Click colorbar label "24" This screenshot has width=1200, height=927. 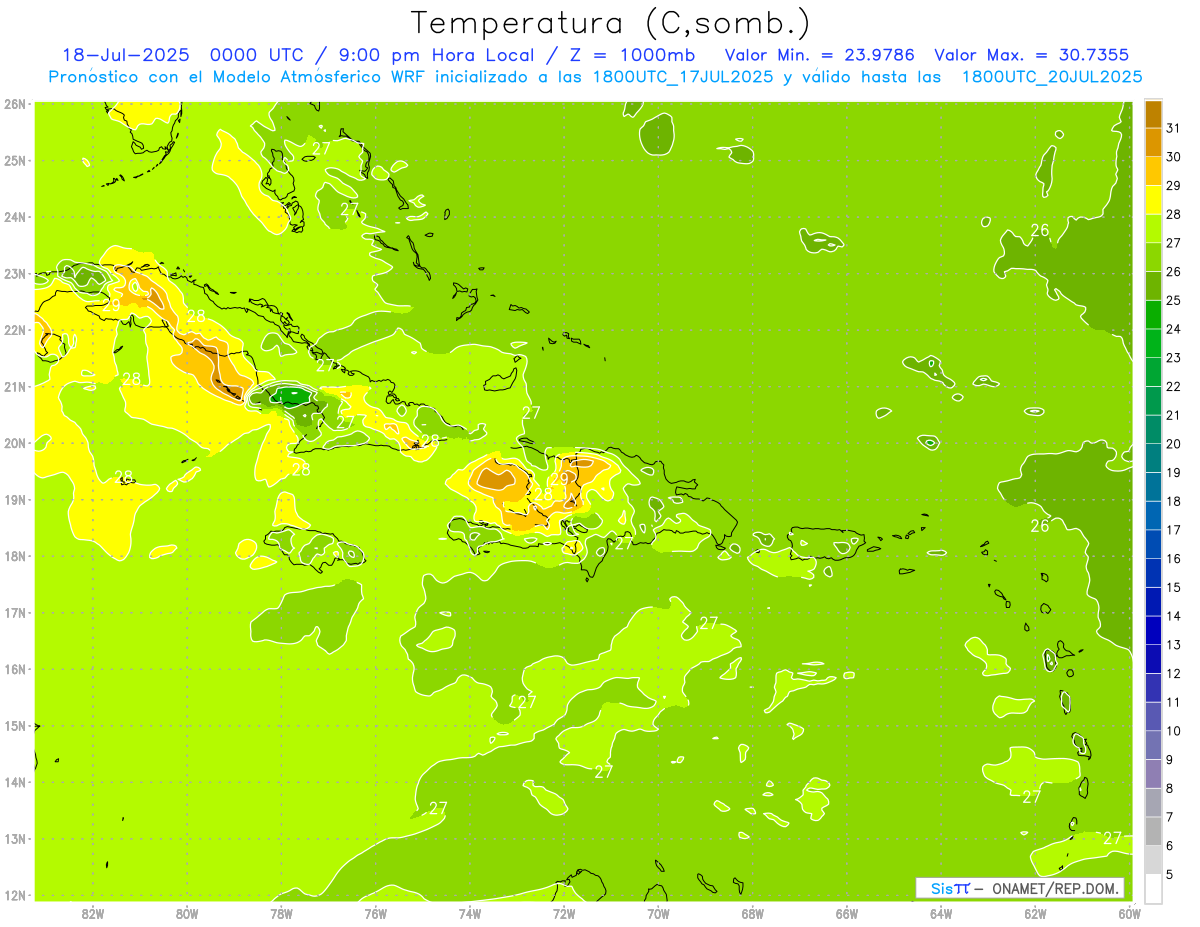click(x=1173, y=329)
